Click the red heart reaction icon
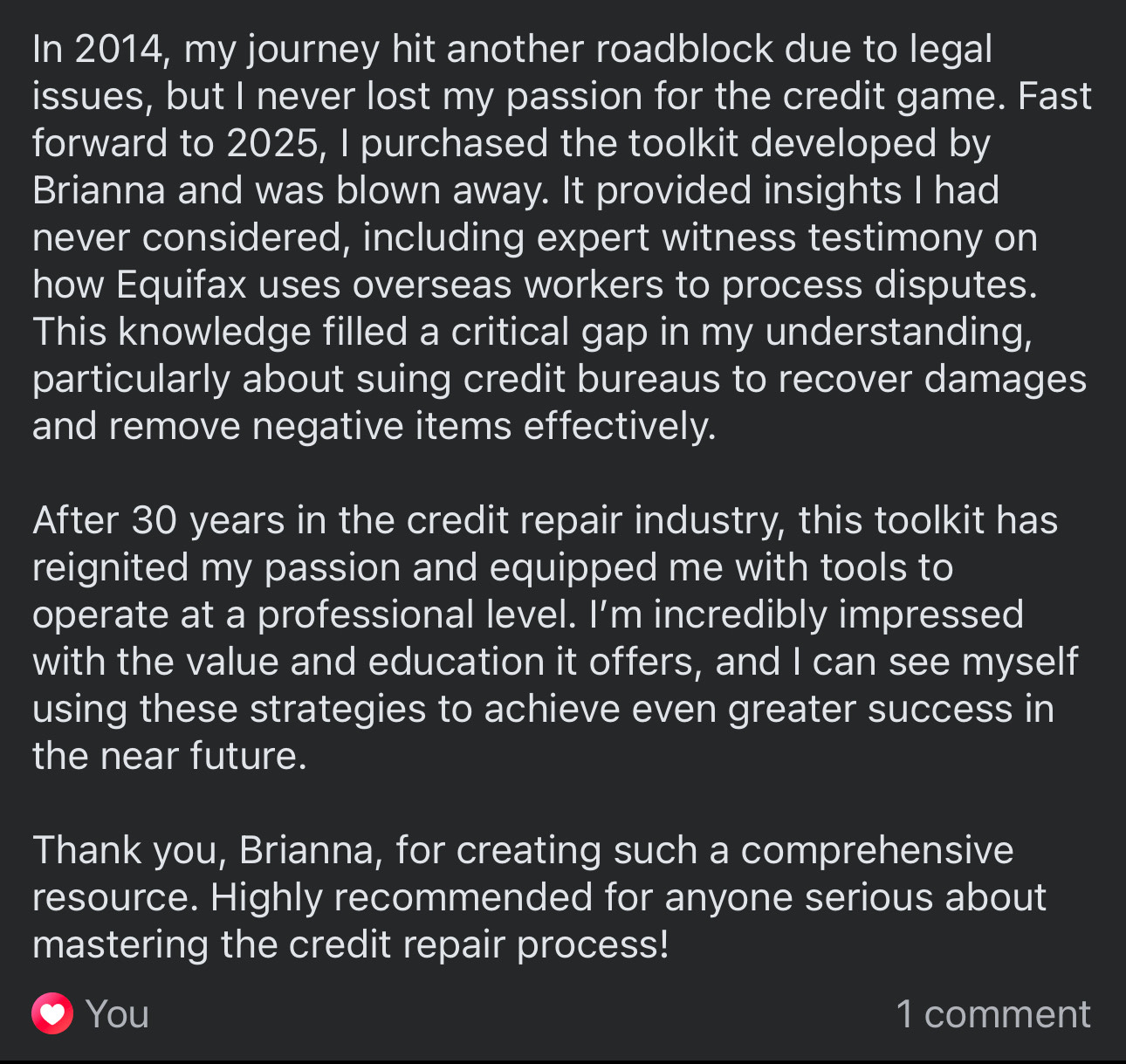The image size is (1126, 1064). tap(52, 1013)
